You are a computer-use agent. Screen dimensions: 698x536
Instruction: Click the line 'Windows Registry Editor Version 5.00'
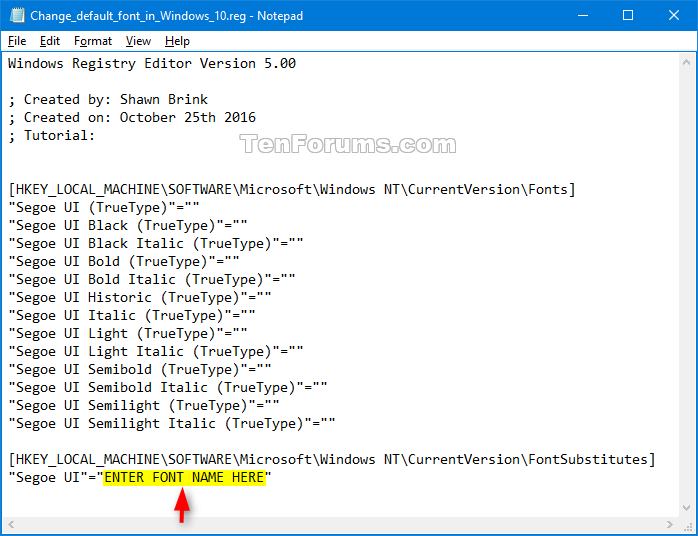click(x=152, y=64)
